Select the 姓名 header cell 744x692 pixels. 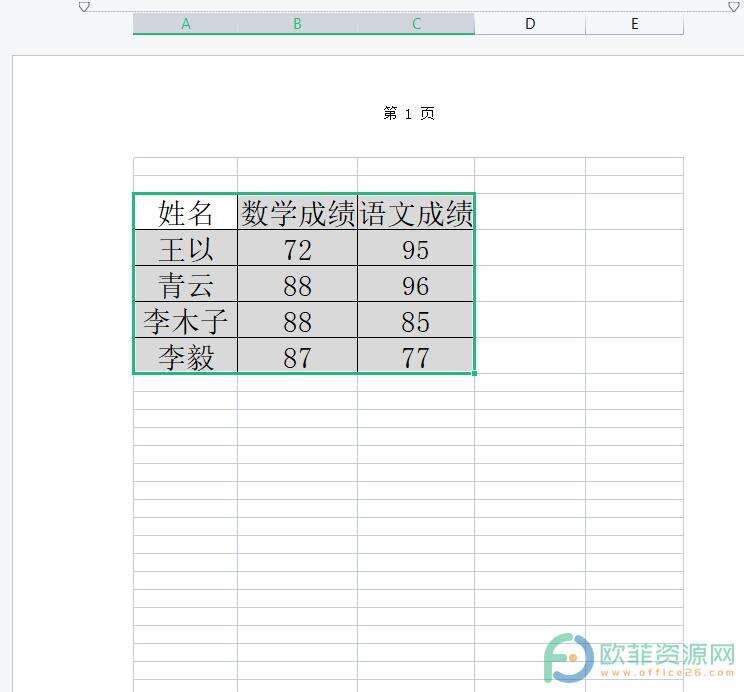point(186,212)
